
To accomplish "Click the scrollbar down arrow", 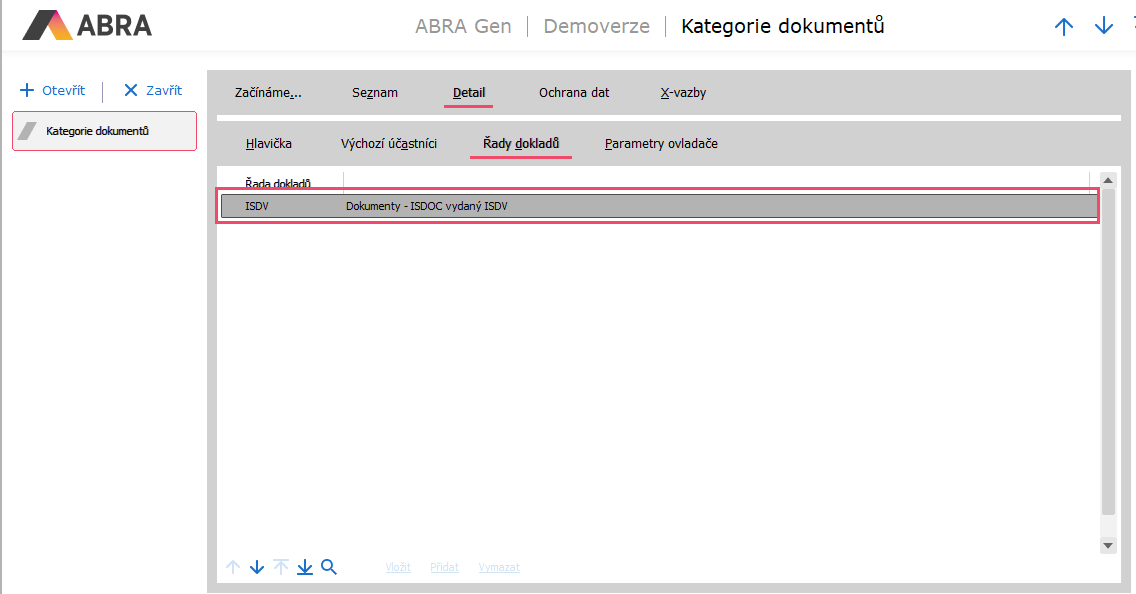I will click(1108, 545).
